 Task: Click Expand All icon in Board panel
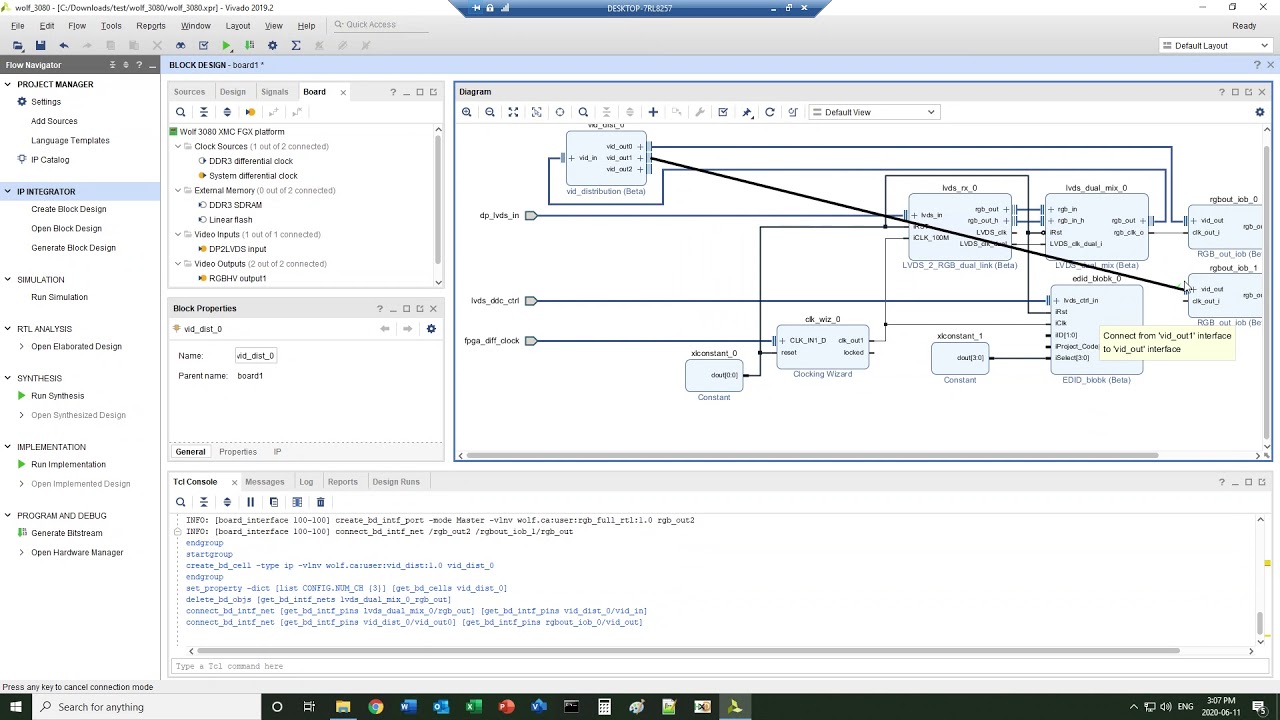227,112
